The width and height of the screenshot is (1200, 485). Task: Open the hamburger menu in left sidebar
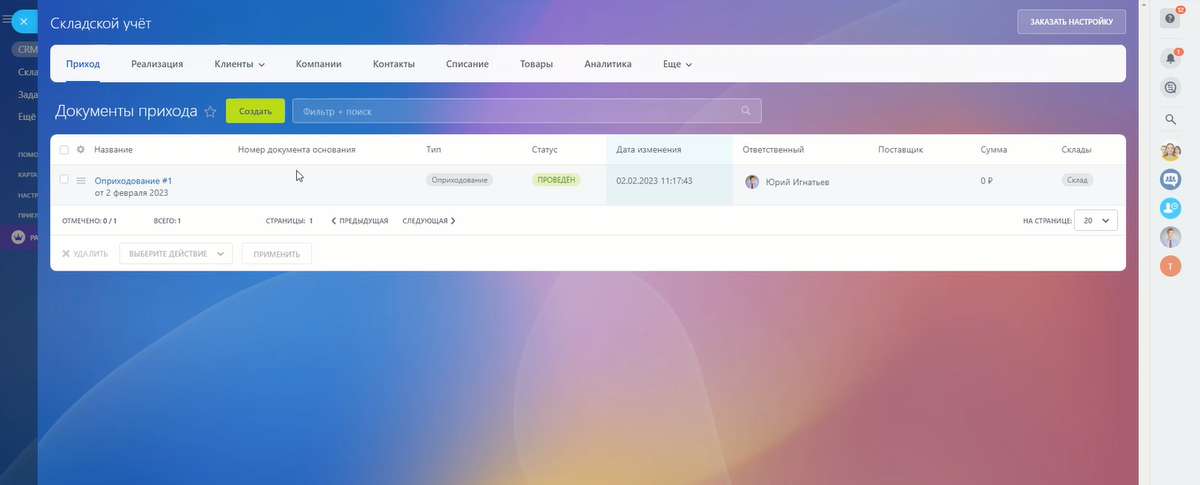pyautogui.click(x=6, y=19)
